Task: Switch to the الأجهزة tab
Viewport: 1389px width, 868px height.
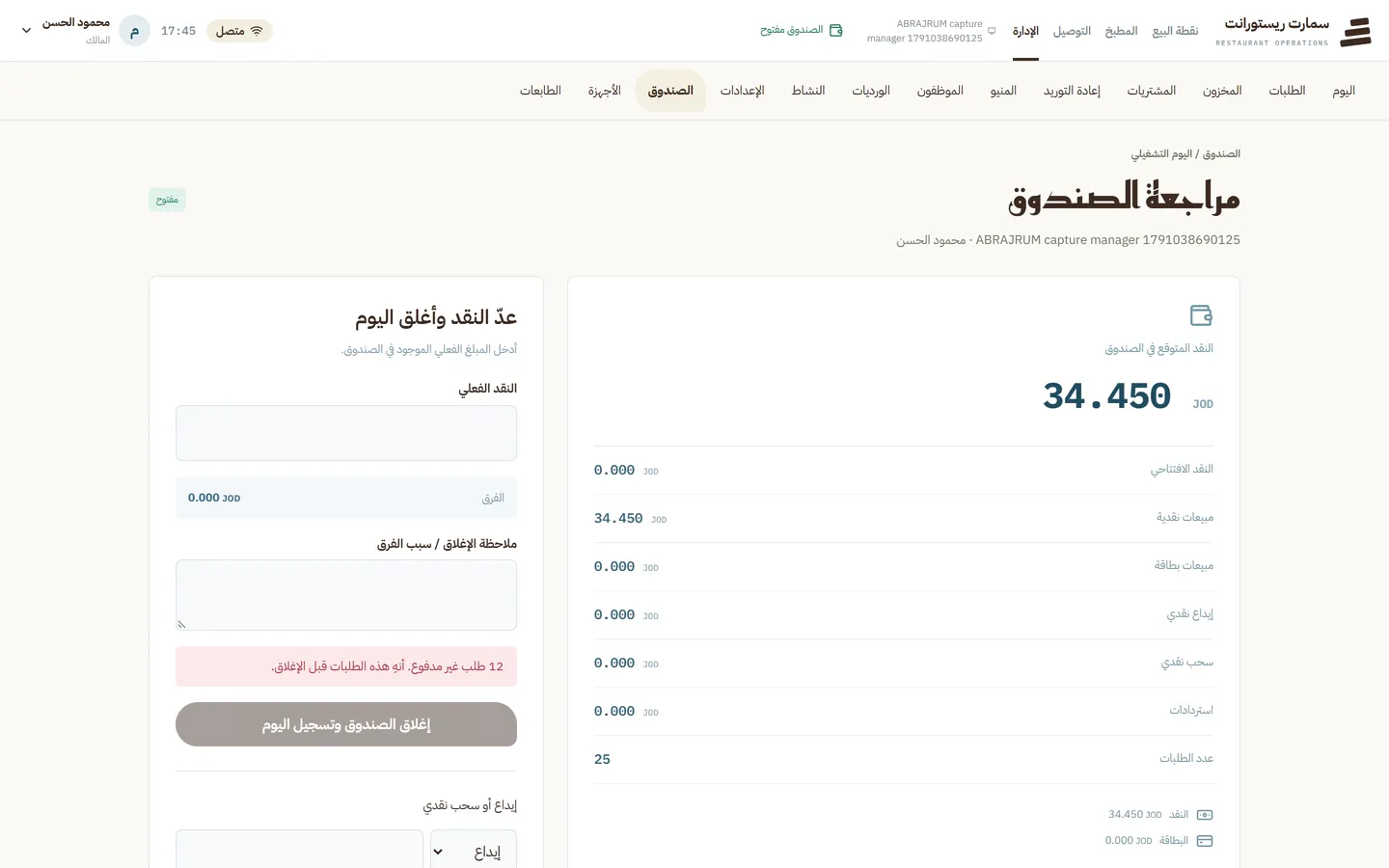Action: 605,91
